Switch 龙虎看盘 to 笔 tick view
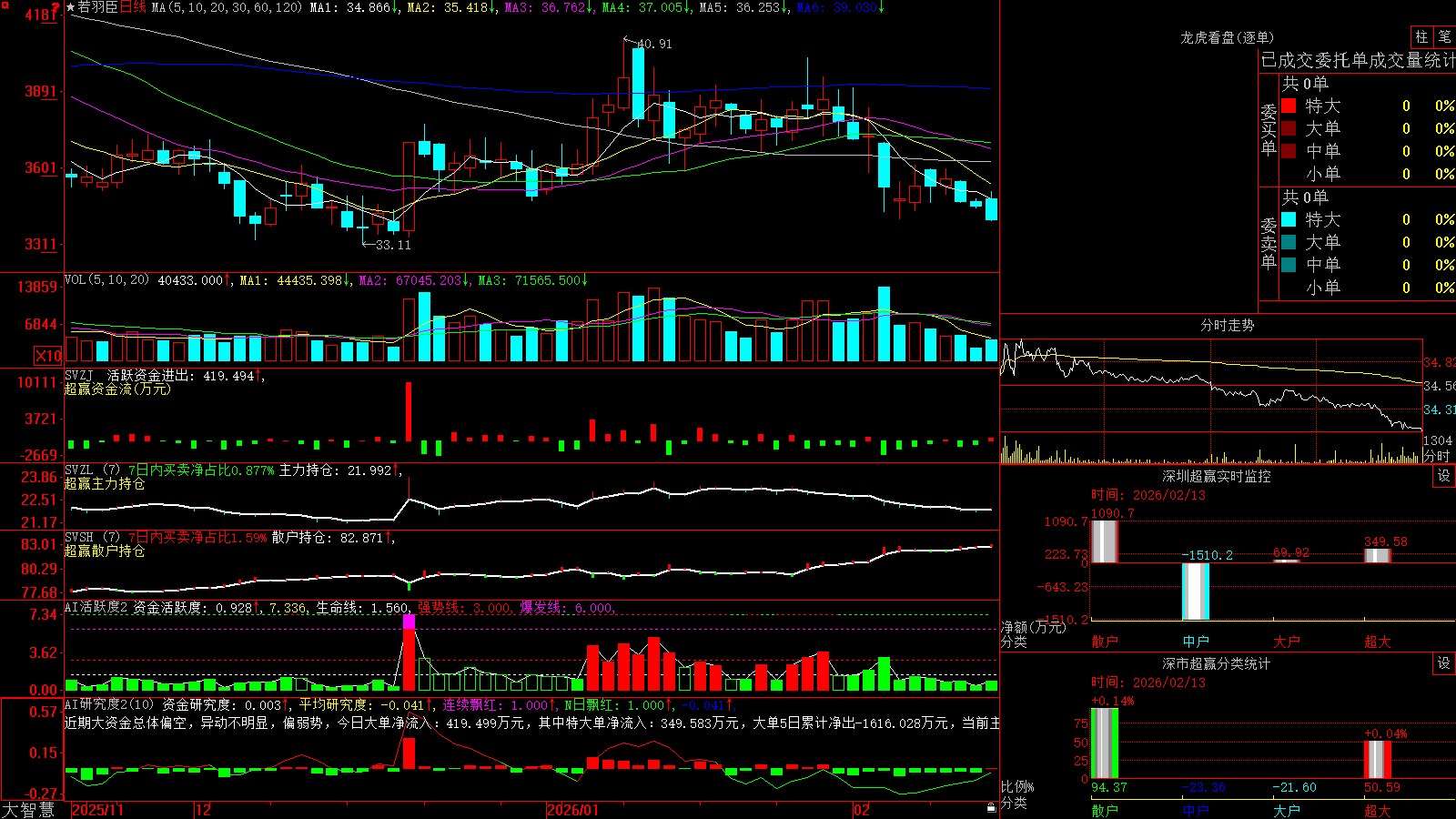This screenshot has width=1456, height=819. tap(1445, 36)
